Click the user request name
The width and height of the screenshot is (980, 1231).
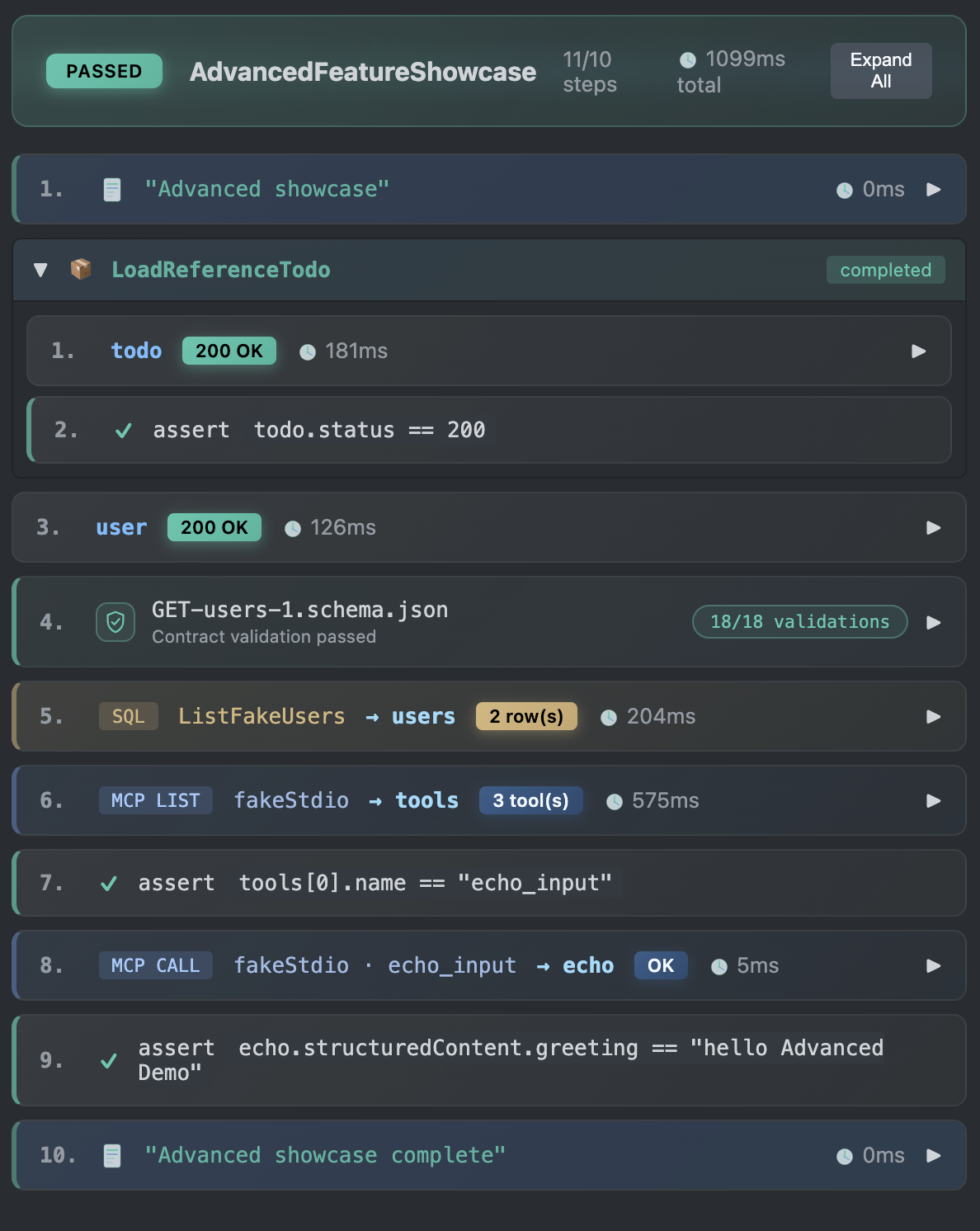[121, 527]
